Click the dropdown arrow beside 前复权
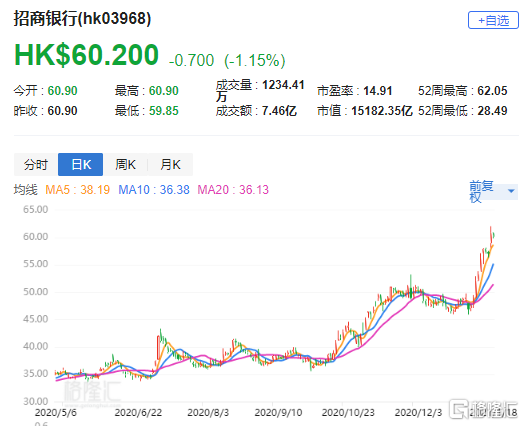 point(511,191)
